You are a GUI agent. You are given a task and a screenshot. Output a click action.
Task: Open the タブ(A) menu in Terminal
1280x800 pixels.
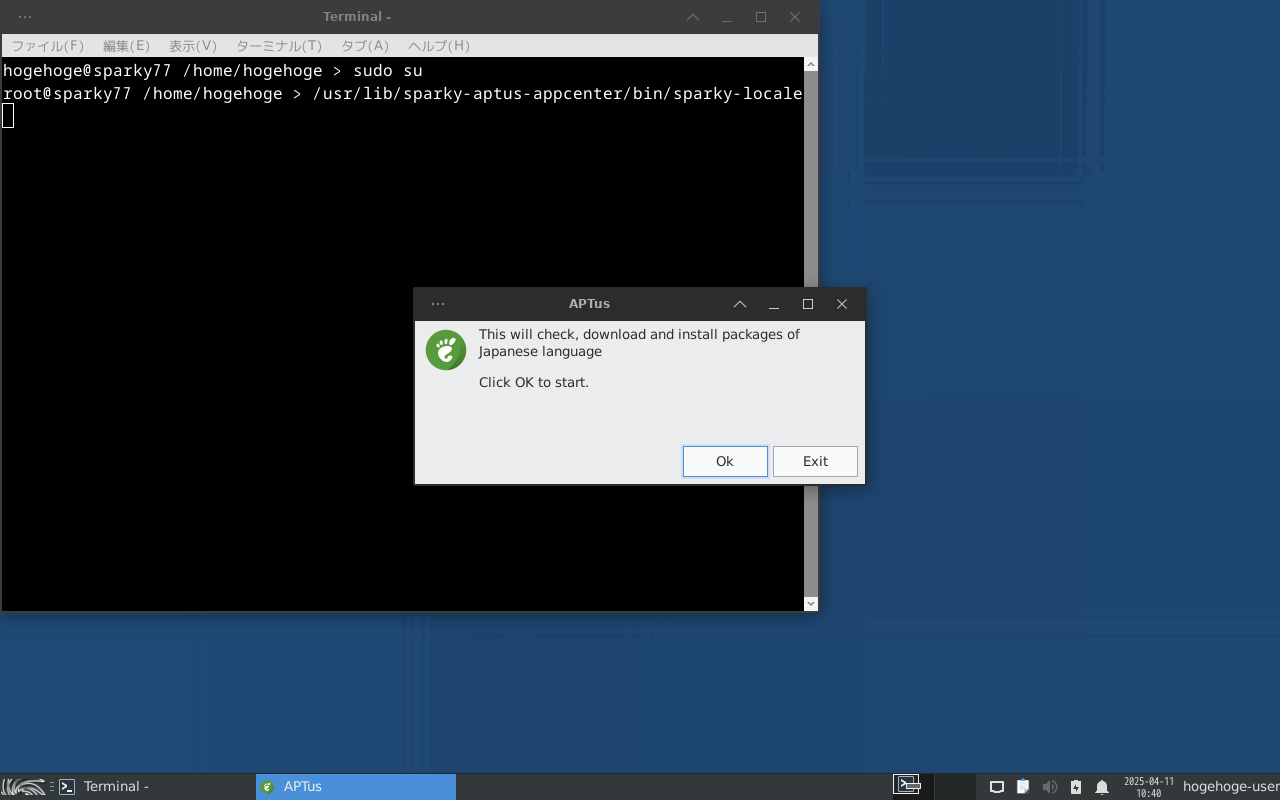[x=365, y=46]
